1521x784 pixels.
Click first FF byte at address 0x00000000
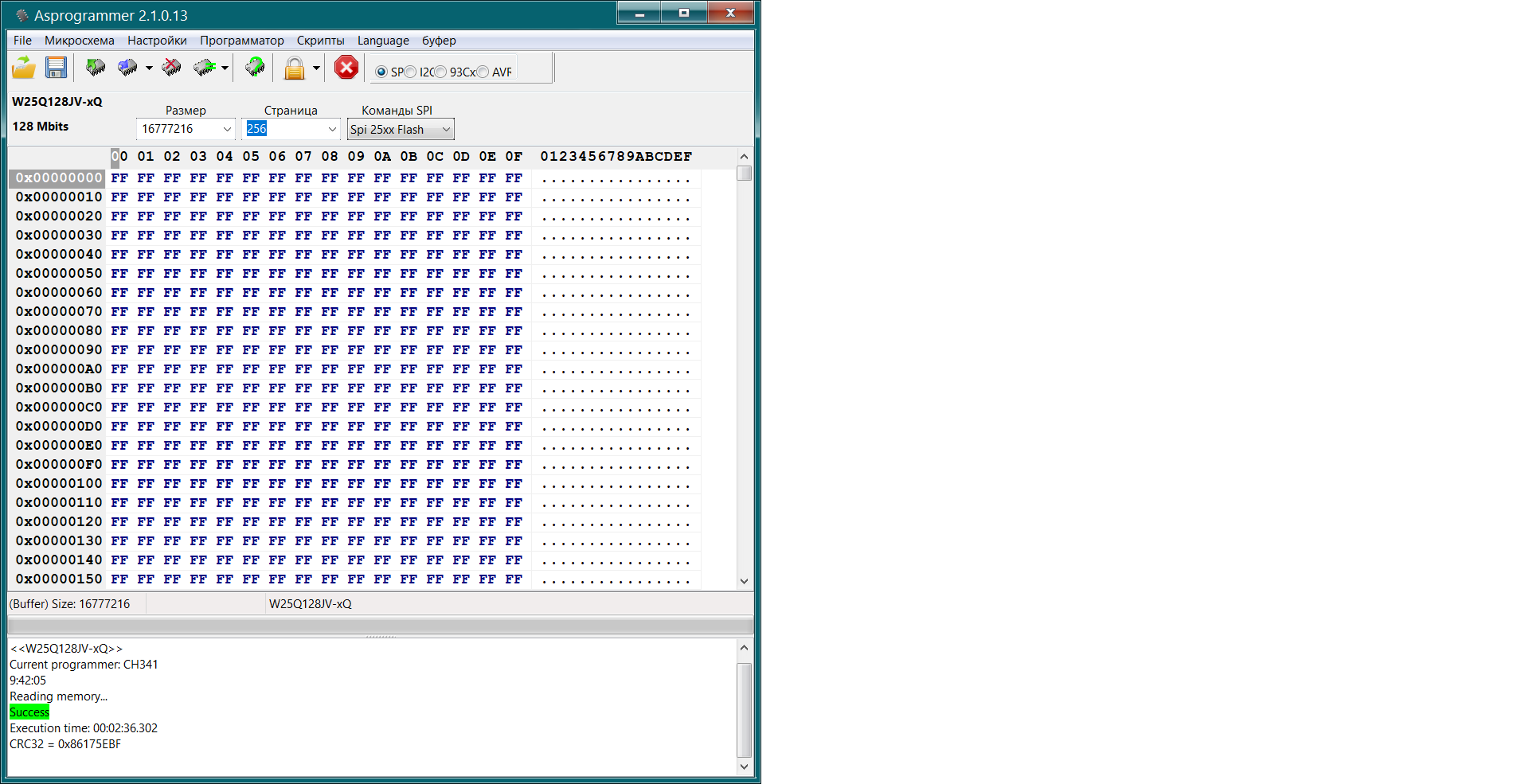119,178
